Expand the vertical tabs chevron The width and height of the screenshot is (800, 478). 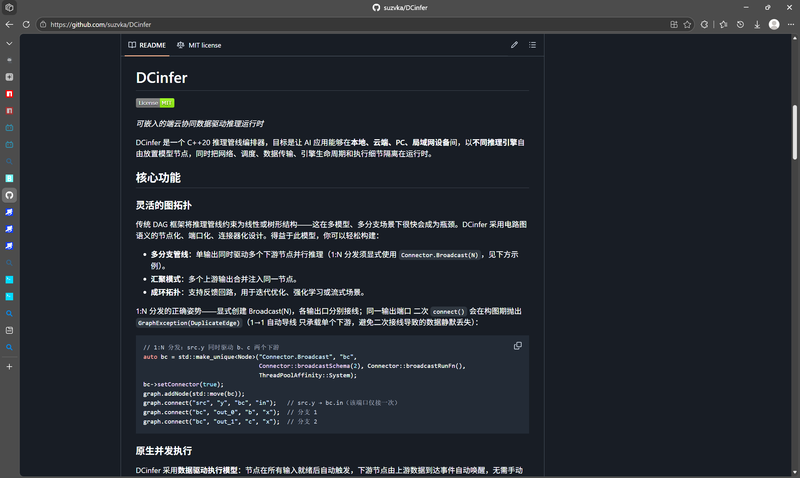click(x=9, y=43)
